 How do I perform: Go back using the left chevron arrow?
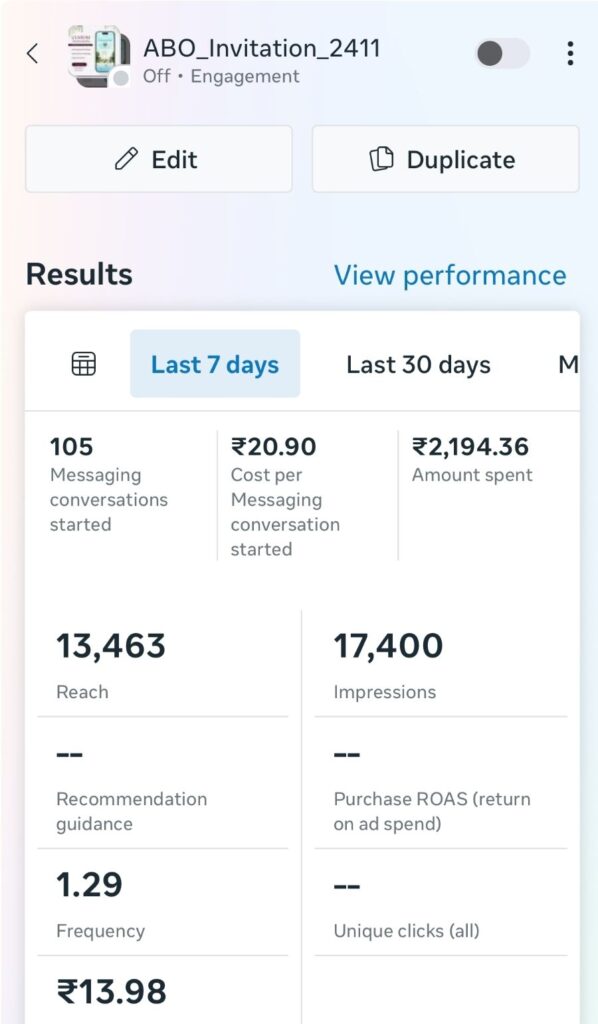click(x=33, y=53)
